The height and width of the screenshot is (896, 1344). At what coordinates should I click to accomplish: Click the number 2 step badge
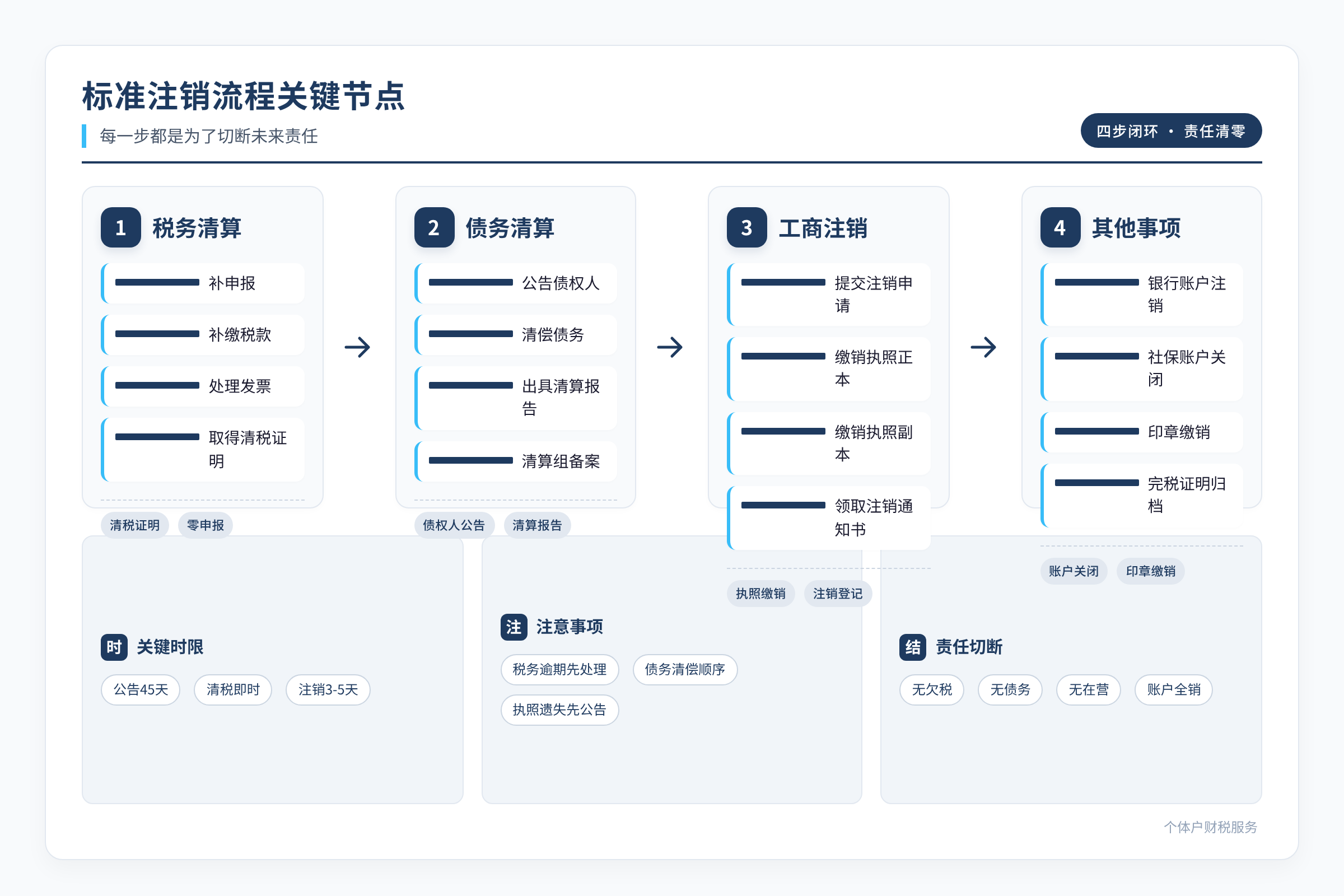tap(435, 227)
